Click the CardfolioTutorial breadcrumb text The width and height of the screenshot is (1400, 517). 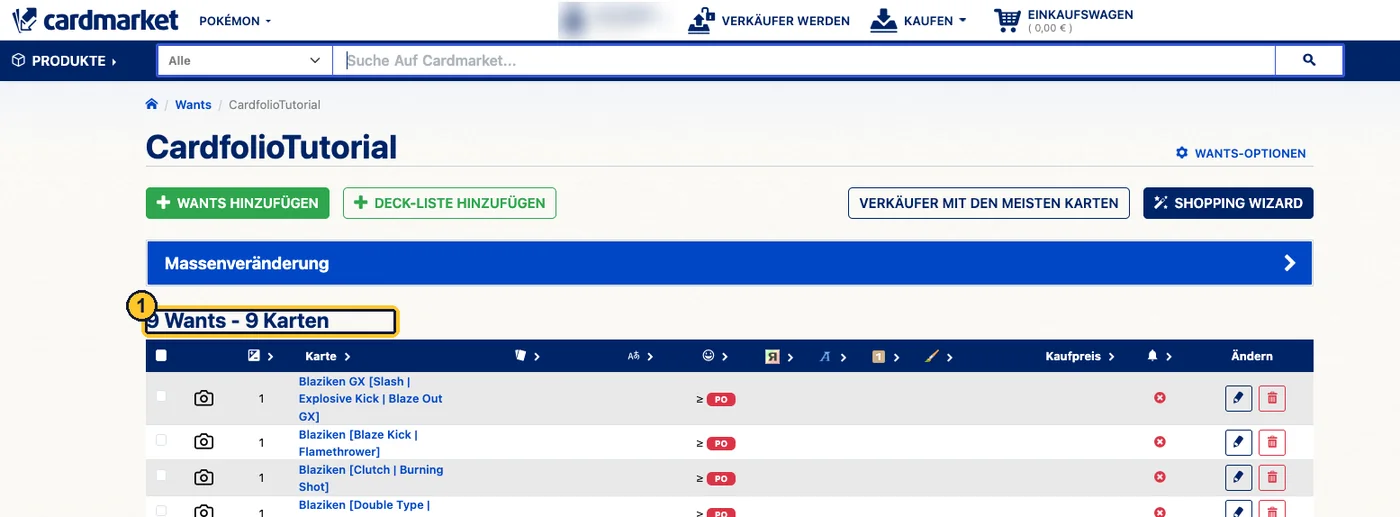[274, 104]
